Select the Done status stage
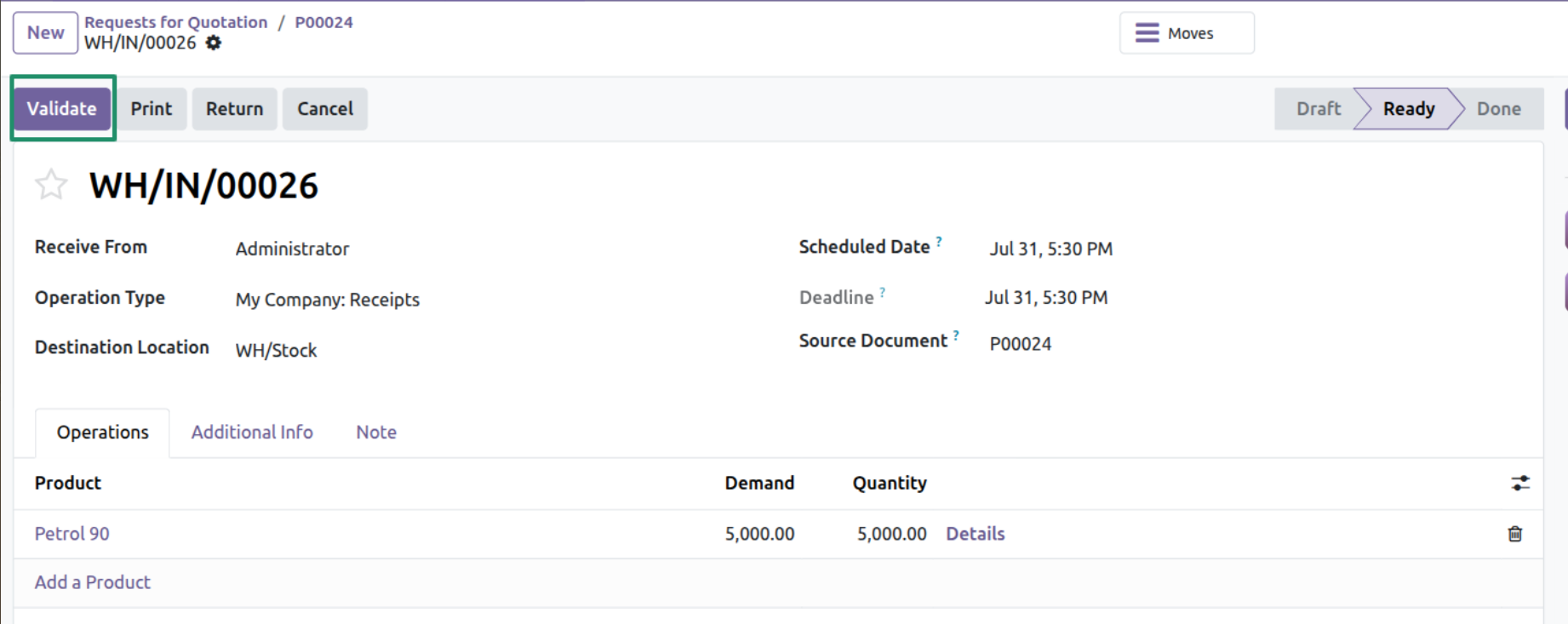Screen dimensions: 1568x624 click(x=1498, y=109)
